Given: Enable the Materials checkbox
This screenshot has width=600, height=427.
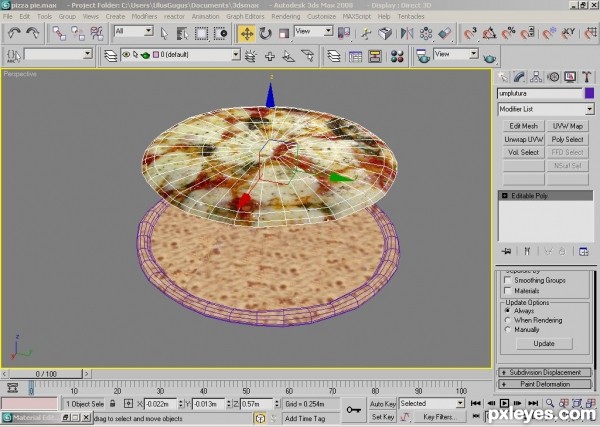Looking at the screenshot, I should [508, 291].
